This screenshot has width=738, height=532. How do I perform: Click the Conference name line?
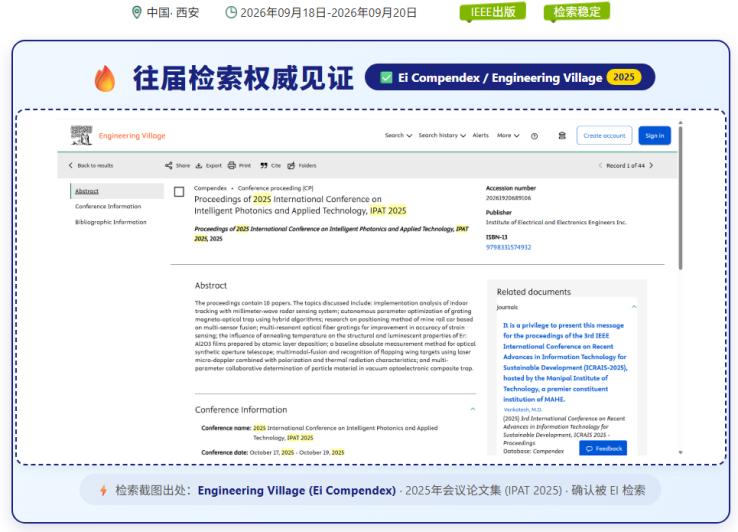point(320,433)
